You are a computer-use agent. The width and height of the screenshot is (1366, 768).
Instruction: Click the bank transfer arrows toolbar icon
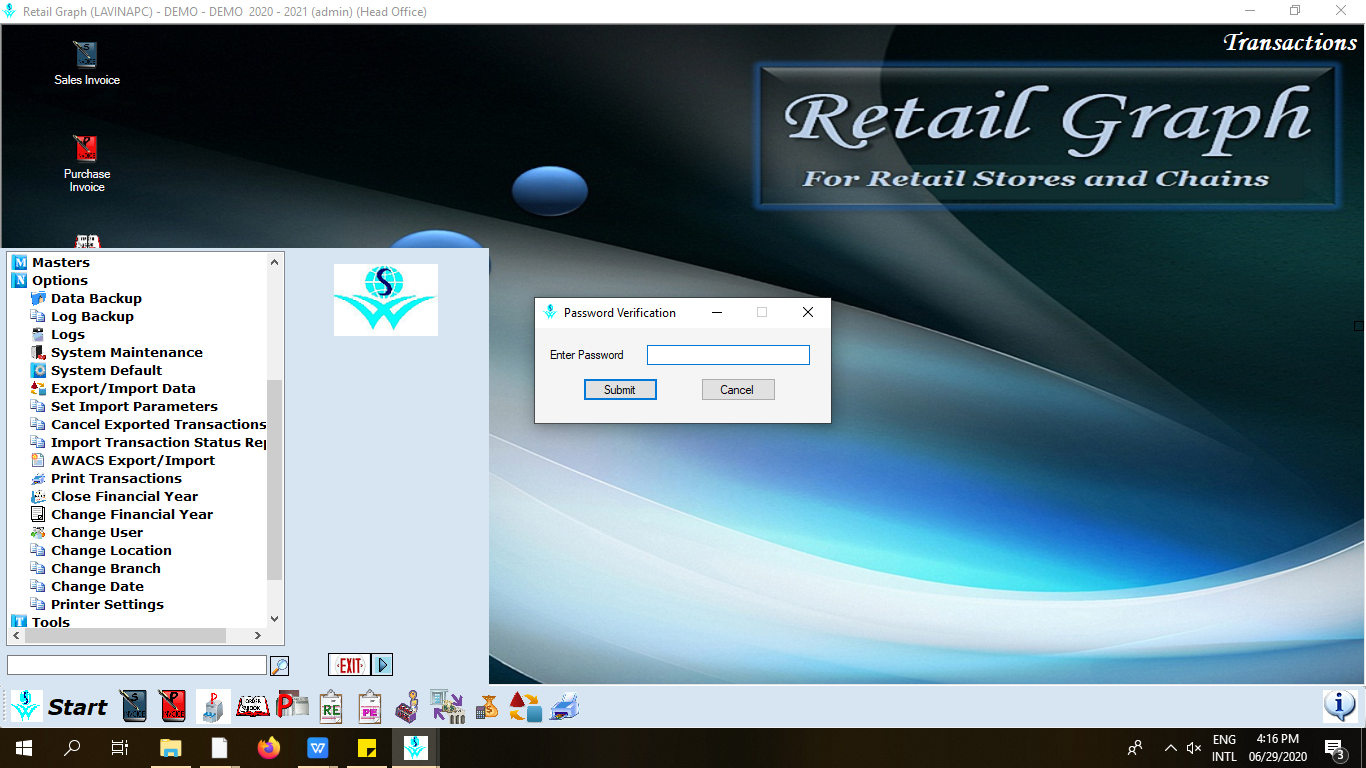[x=447, y=707]
